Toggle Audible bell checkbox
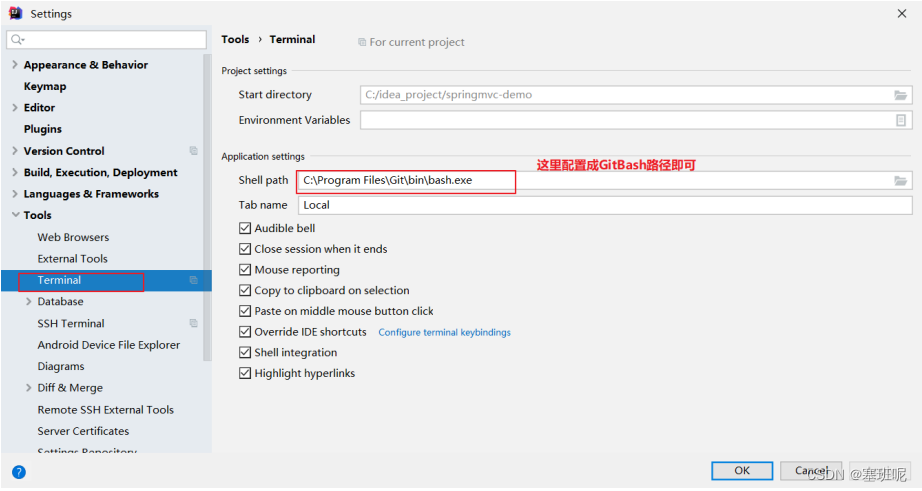The height and width of the screenshot is (491, 922). pyautogui.click(x=245, y=228)
